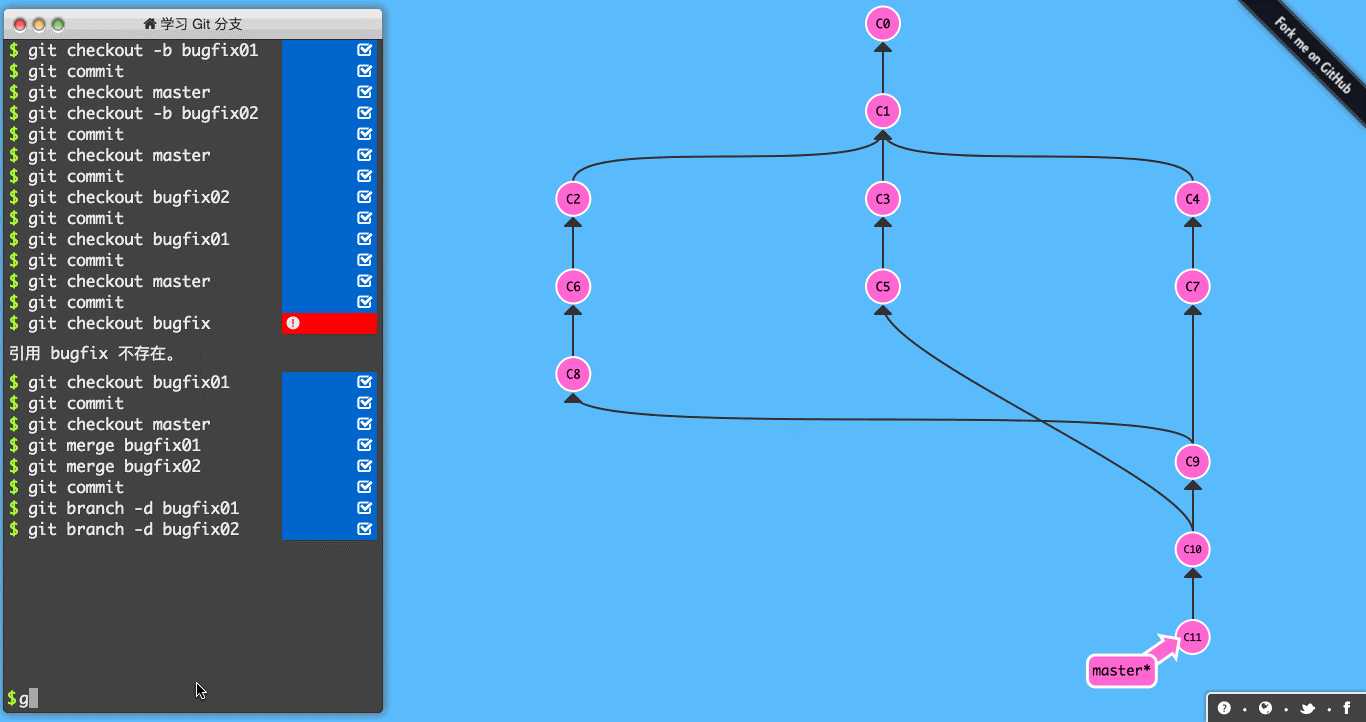Select commit node C2
Viewport: 1366px width, 722px height.
(573, 199)
